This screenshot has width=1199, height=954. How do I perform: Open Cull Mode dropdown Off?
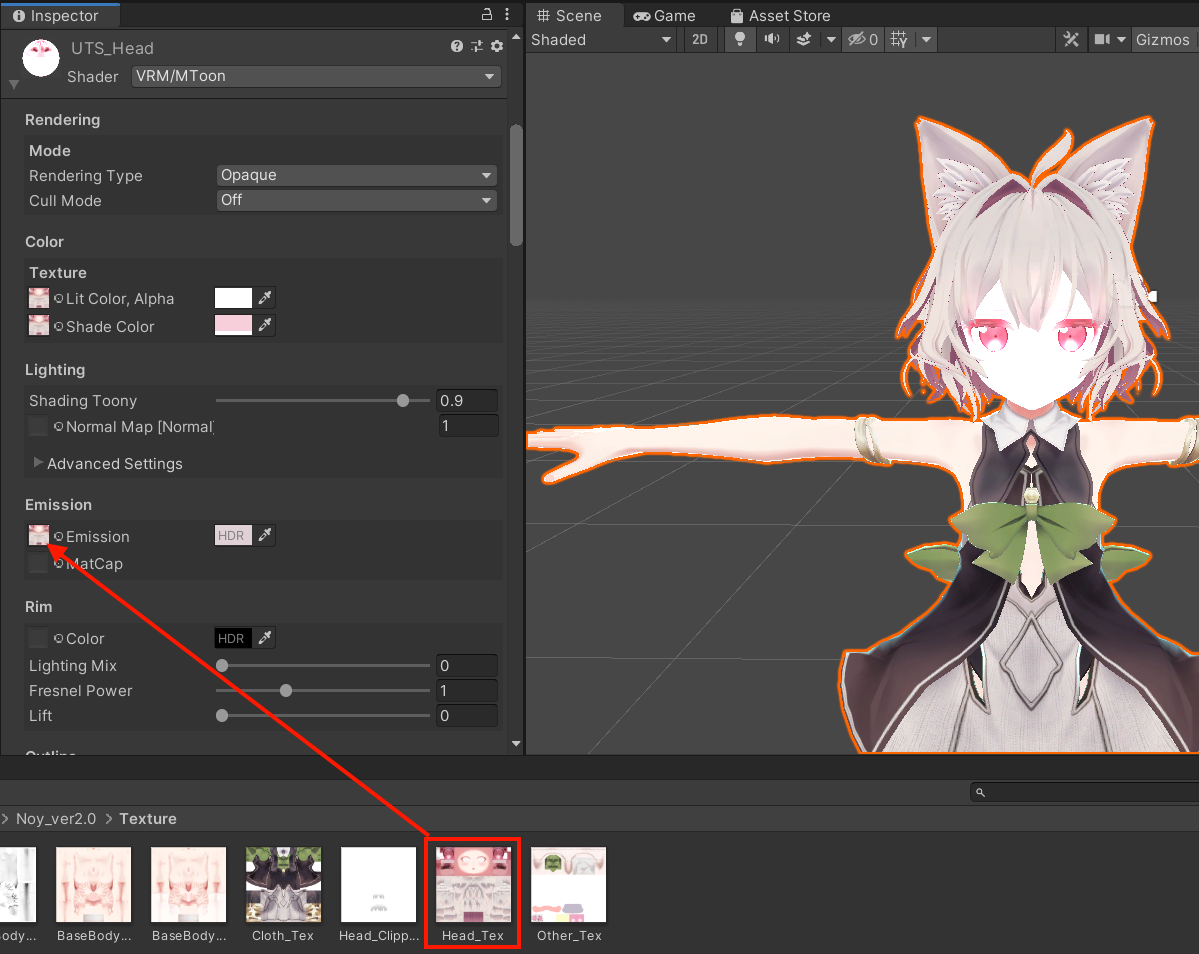coord(356,200)
